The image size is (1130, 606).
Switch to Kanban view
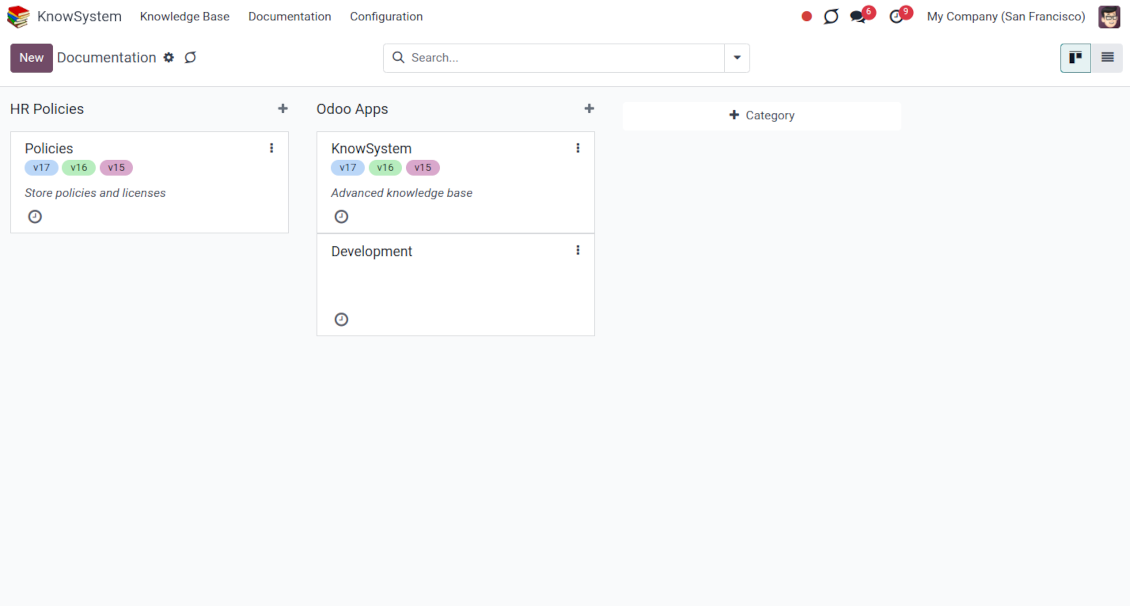(1075, 58)
